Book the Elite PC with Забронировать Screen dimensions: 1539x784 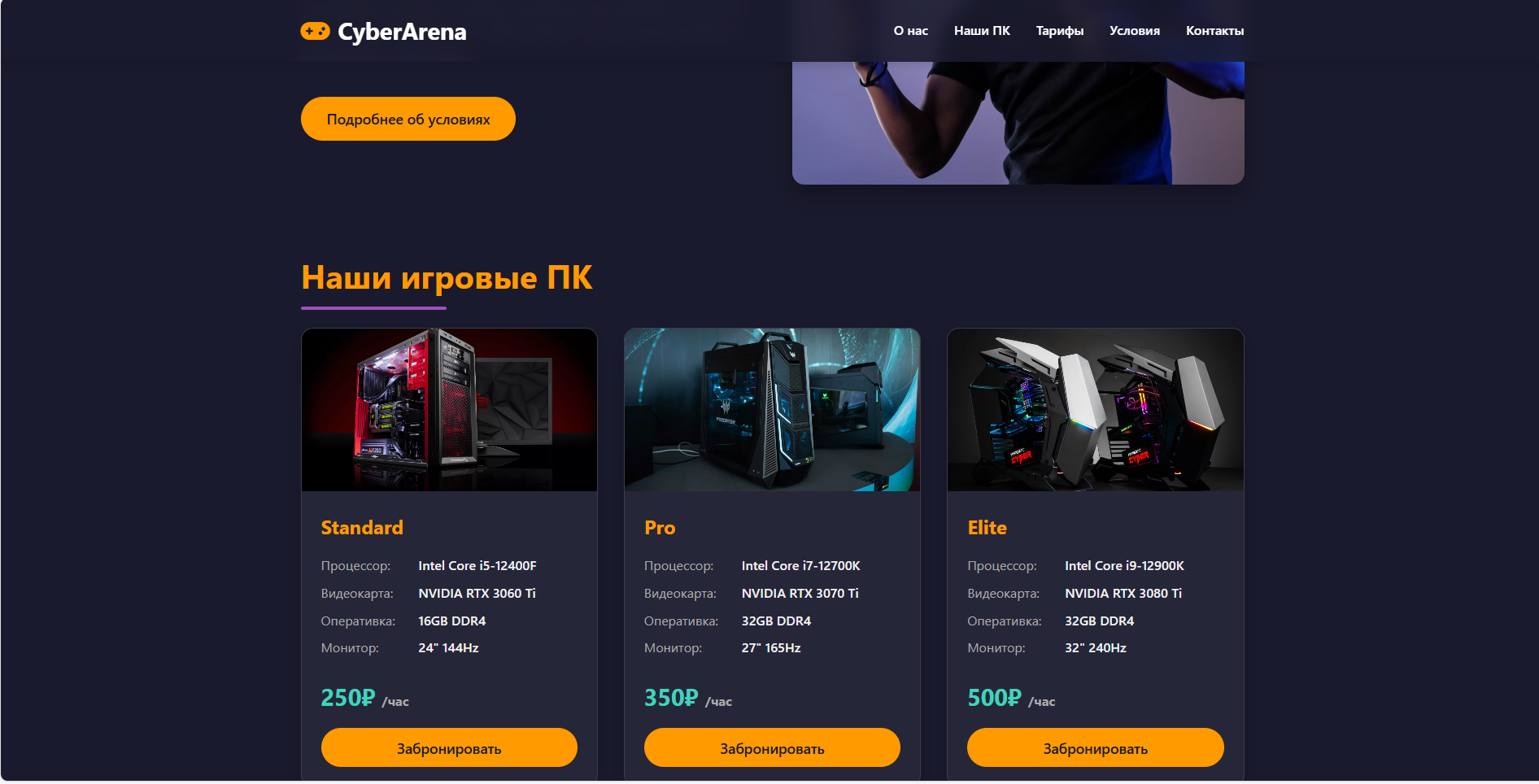(x=1095, y=747)
